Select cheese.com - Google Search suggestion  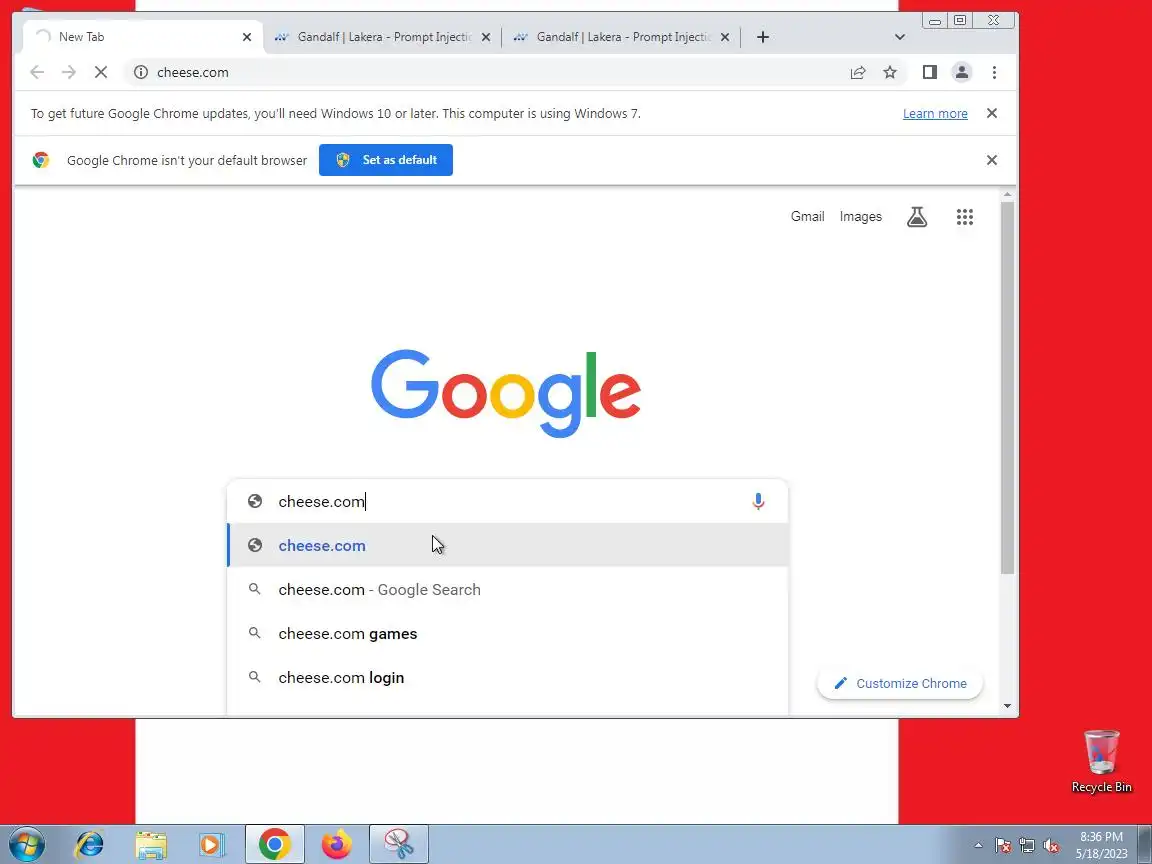click(508, 589)
